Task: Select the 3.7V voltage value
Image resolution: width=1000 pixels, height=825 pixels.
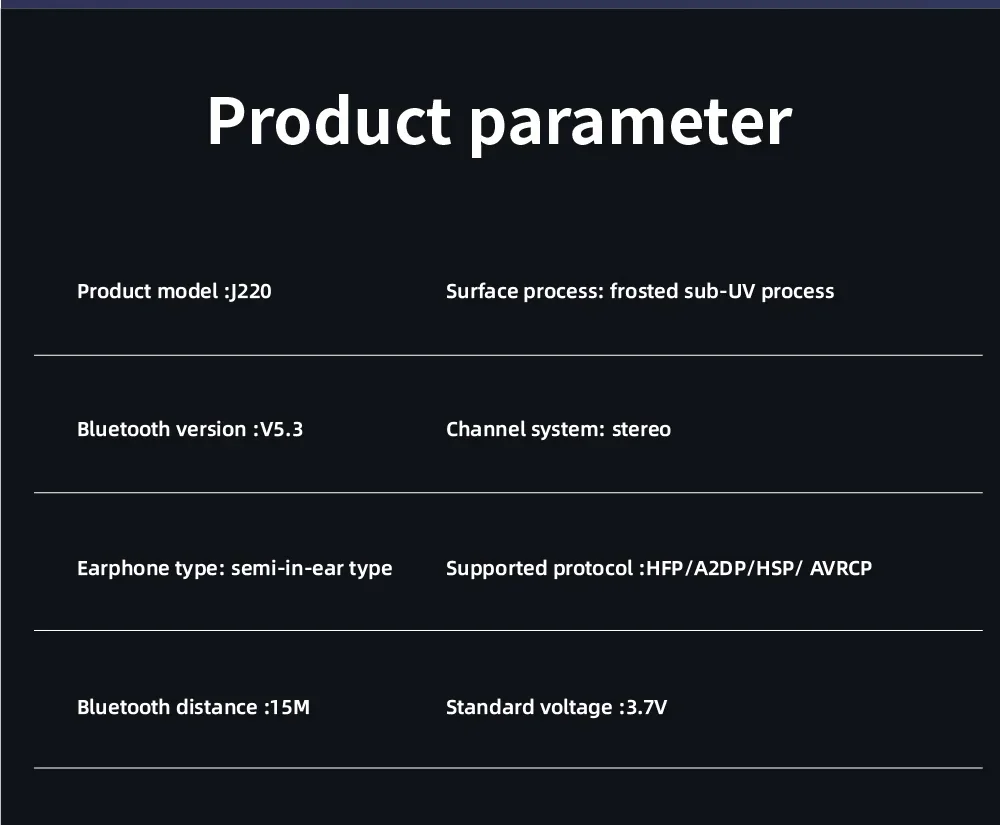Action: tap(644, 708)
